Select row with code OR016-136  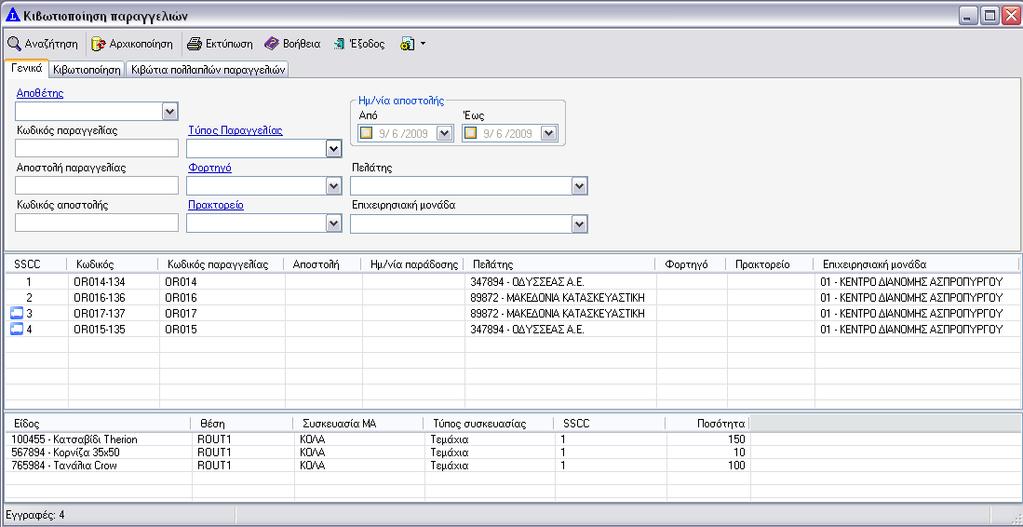tap(512, 297)
